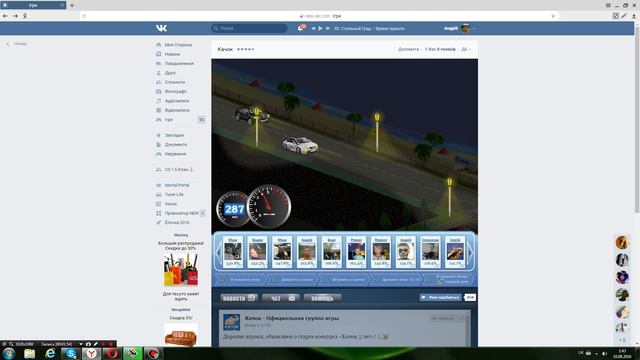Screen dimensions: 640x360
Task: Select the sixth friend card with purple photo
Action: [x=356, y=252]
